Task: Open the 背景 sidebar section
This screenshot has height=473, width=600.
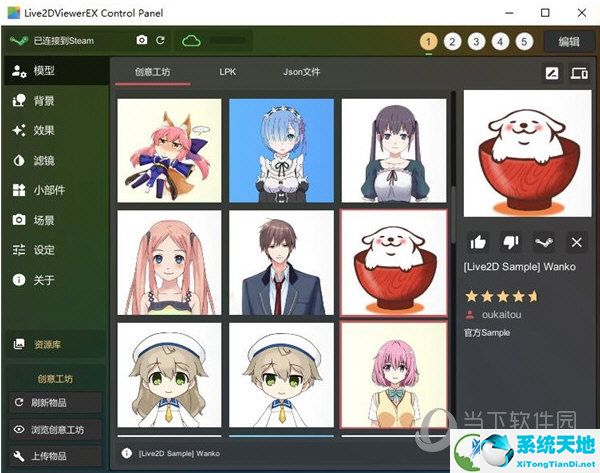Action: pos(57,101)
